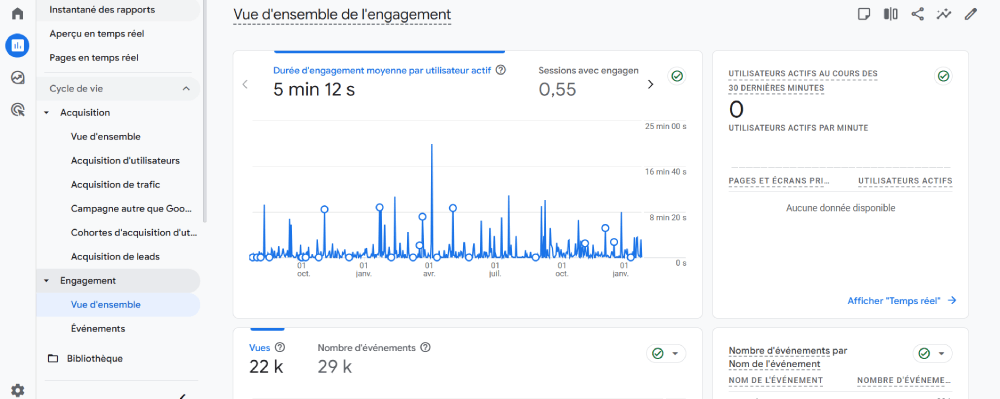Go to next metric with right chevron
The image size is (1000, 399).
[x=651, y=84]
